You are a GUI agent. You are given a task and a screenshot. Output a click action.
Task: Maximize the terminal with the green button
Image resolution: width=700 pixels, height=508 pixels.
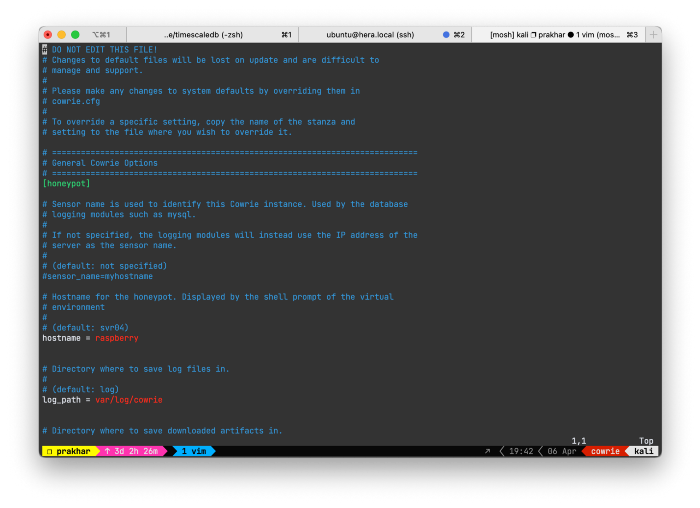pyautogui.click(x=75, y=35)
